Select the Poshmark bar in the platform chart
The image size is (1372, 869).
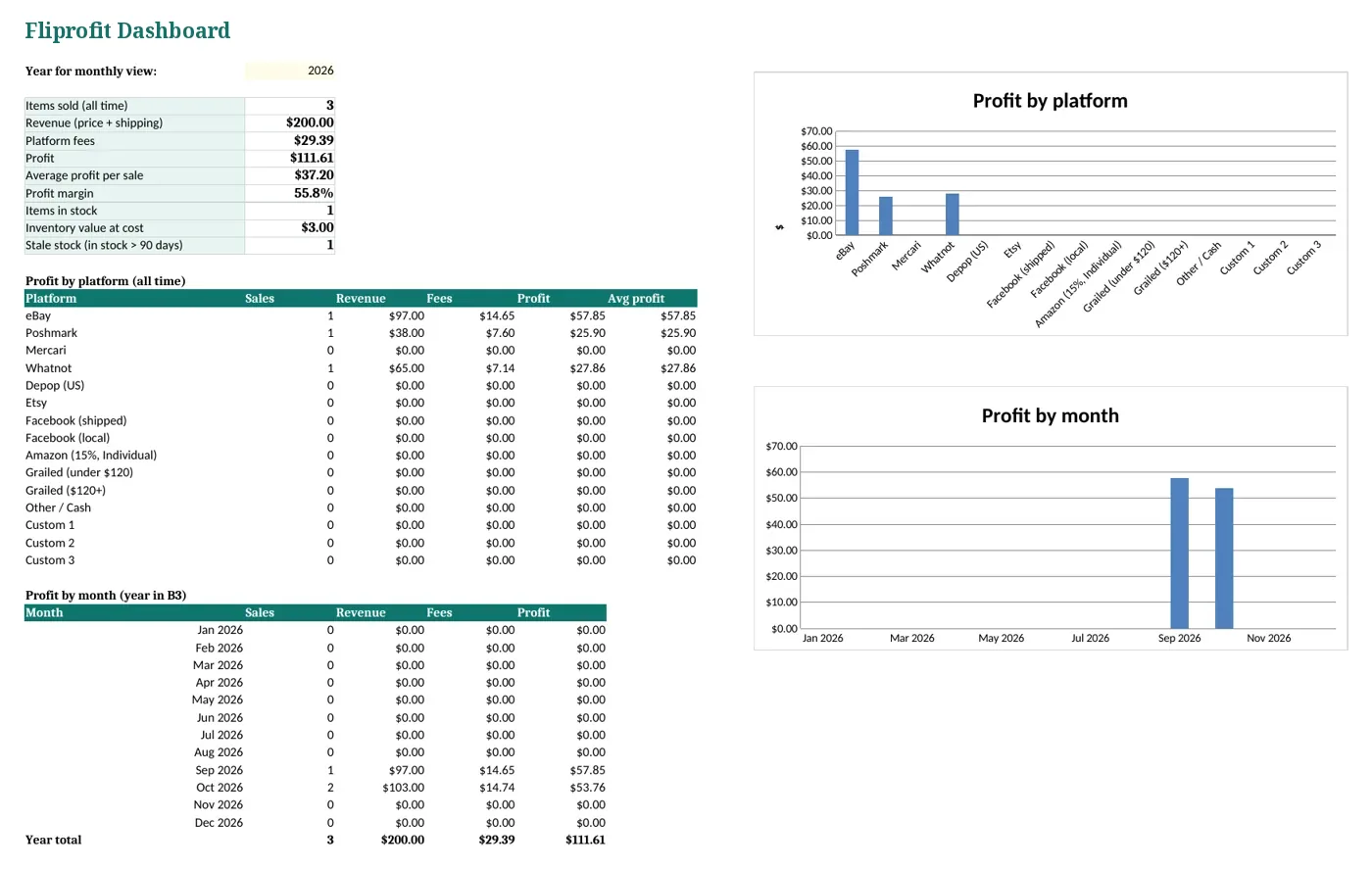886,217
